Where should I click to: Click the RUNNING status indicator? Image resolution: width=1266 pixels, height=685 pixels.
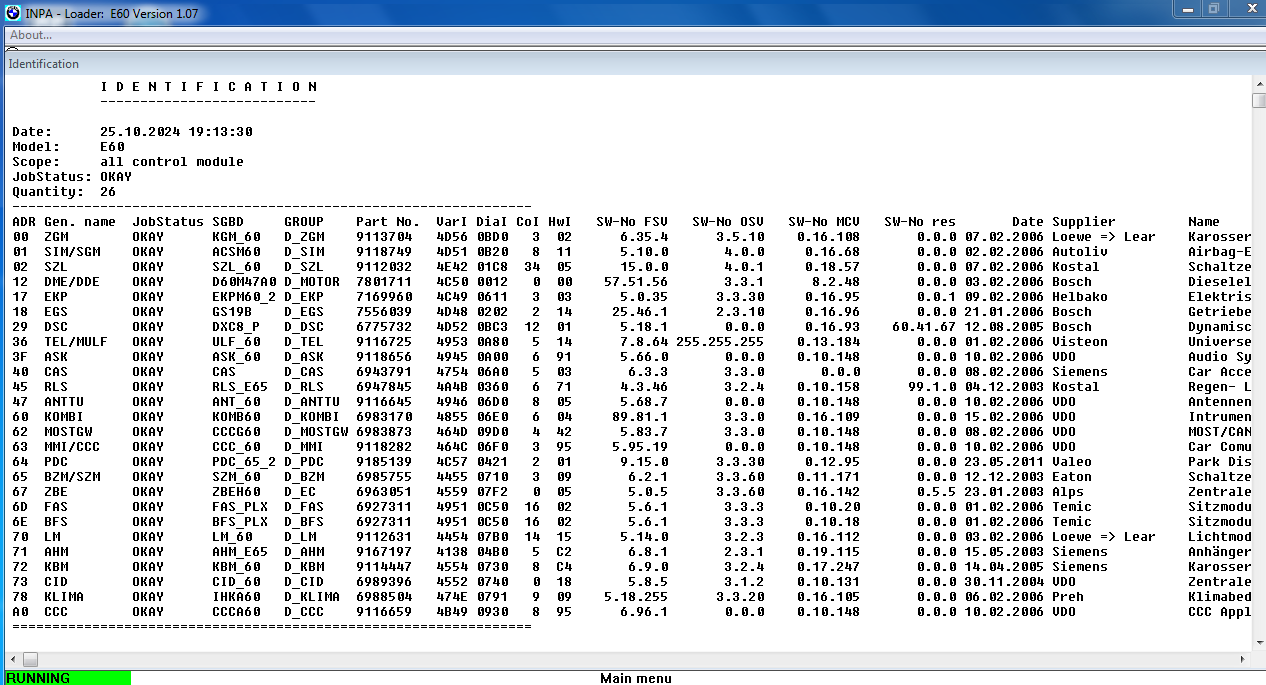tap(67, 678)
